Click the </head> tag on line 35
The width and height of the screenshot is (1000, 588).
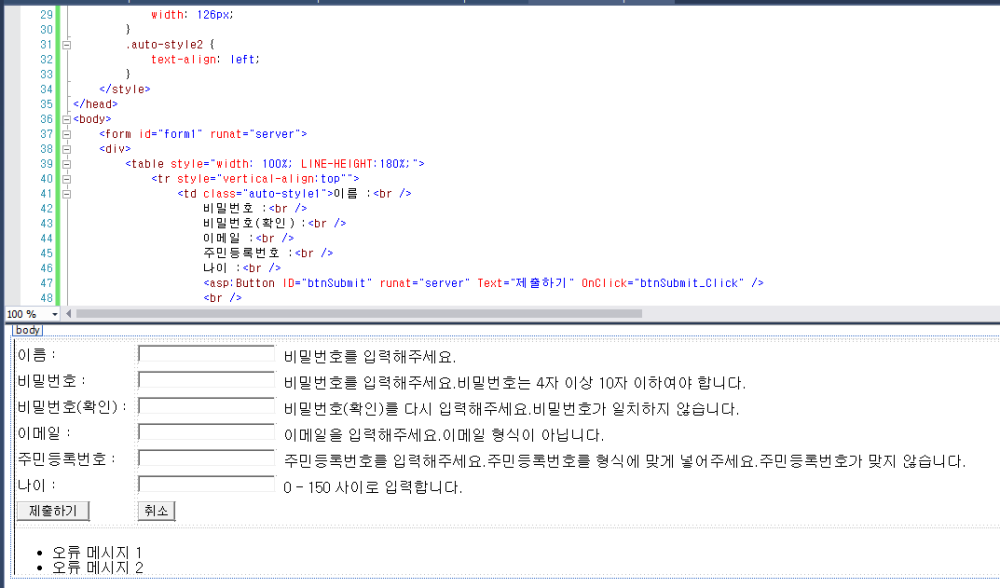pos(96,104)
